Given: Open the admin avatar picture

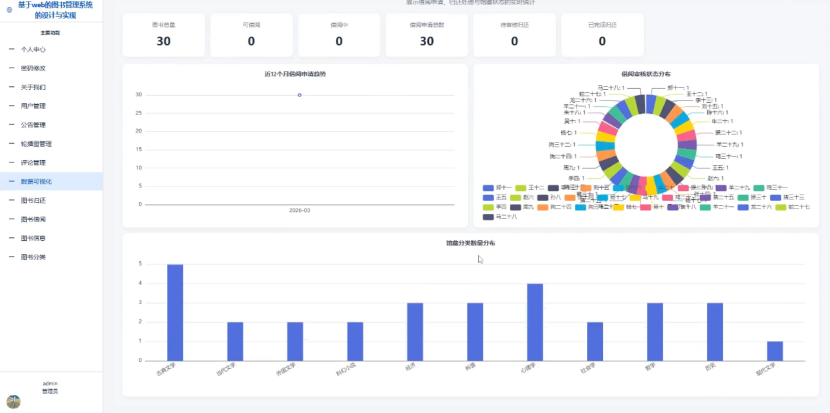Looking at the screenshot, I should coord(13,401).
